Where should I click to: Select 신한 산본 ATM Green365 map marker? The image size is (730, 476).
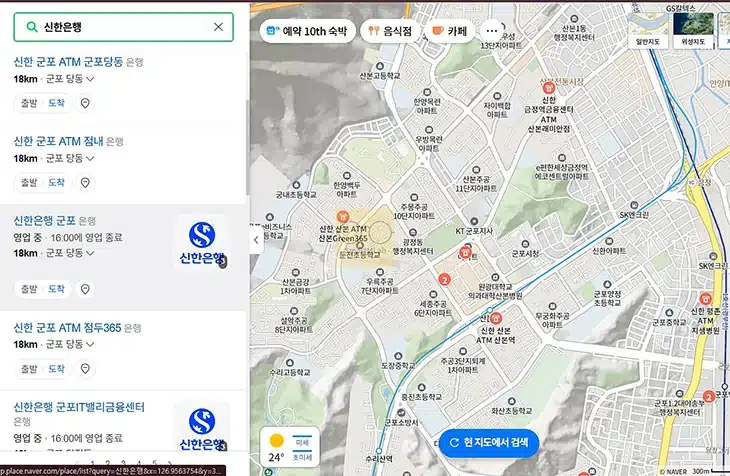pos(343,217)
